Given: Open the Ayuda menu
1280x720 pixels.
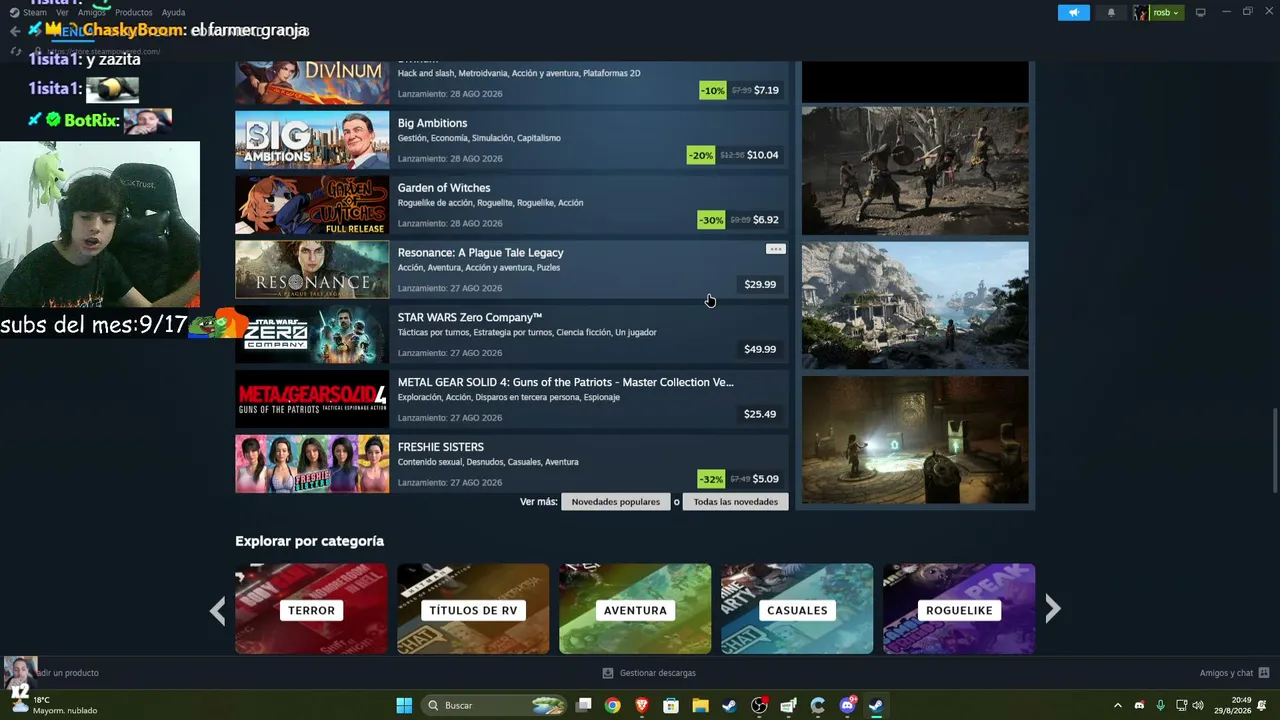Looking at the screenshot, I should (x=173, y=13).
